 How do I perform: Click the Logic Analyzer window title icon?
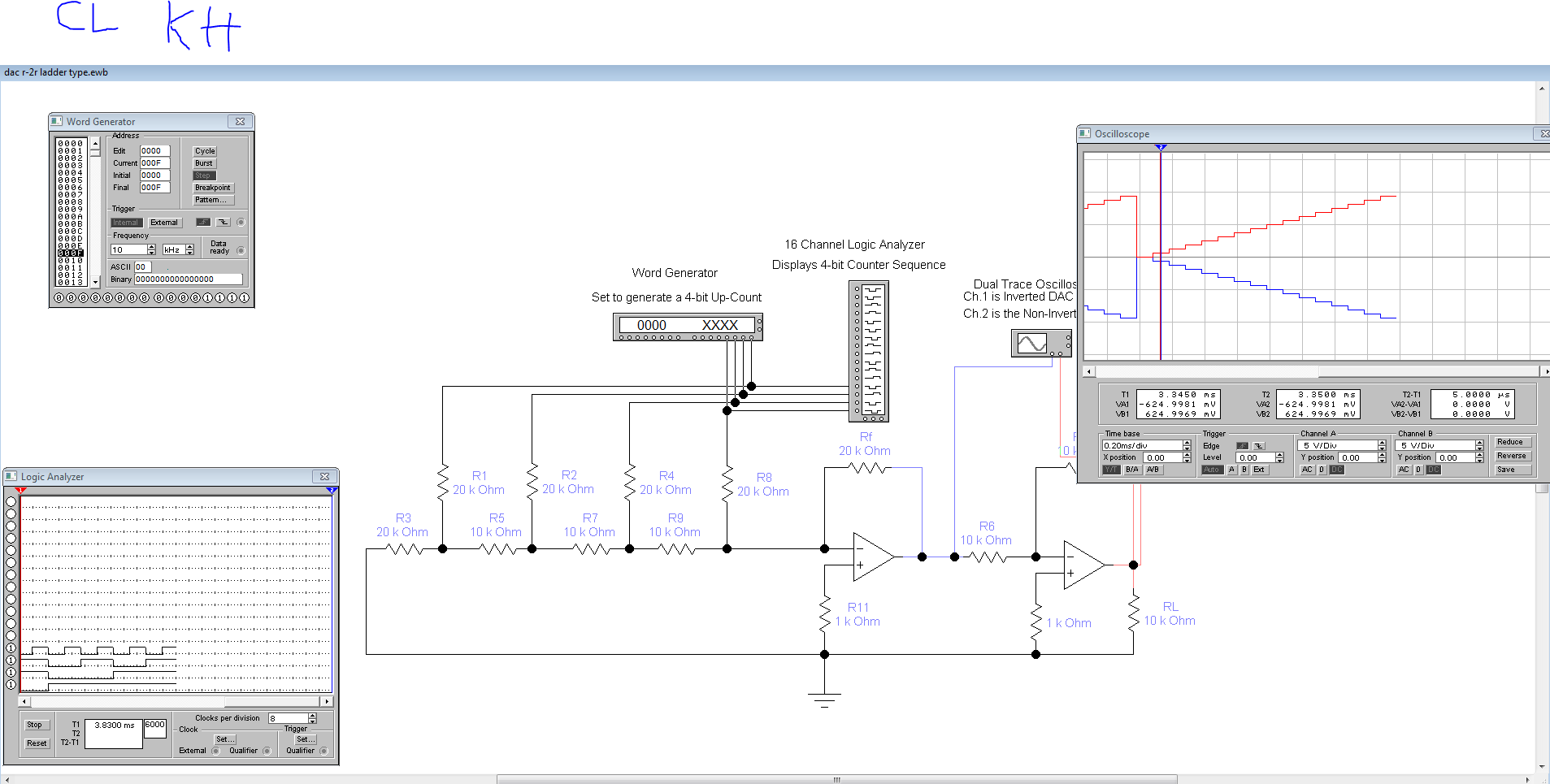(11, 476)
